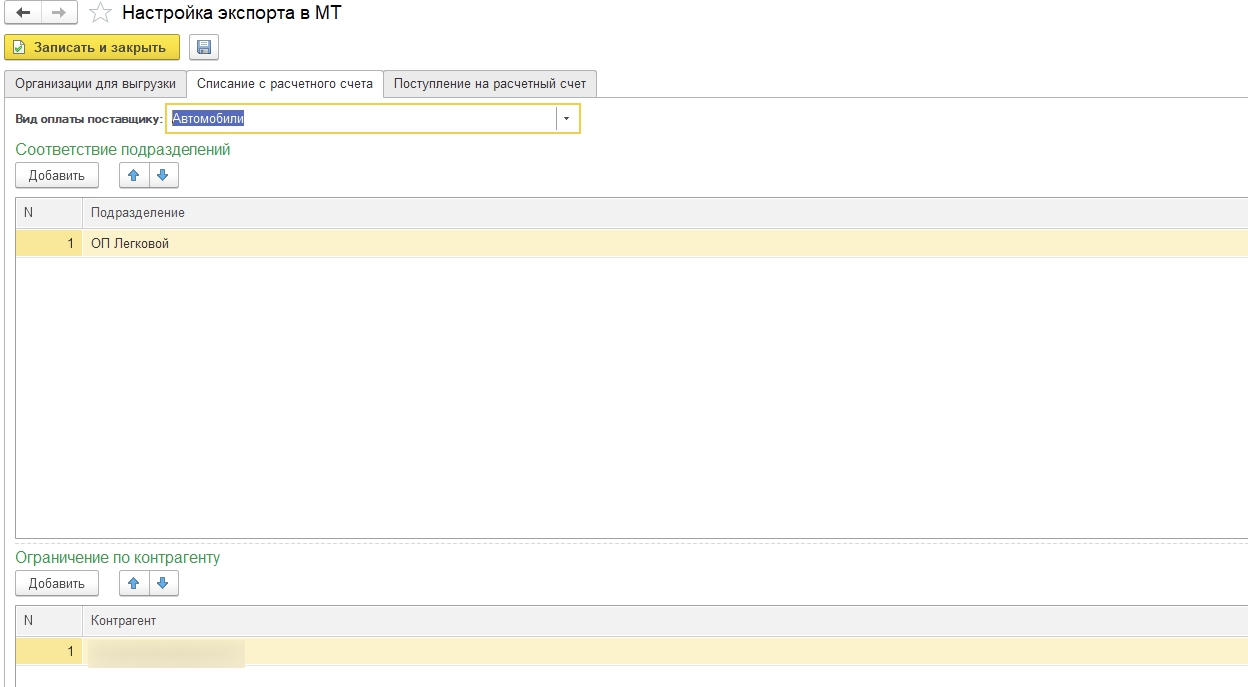Click the Автомобили text input field
The width and height of the screenshot is (1248, 687).
tap(360, 119)
